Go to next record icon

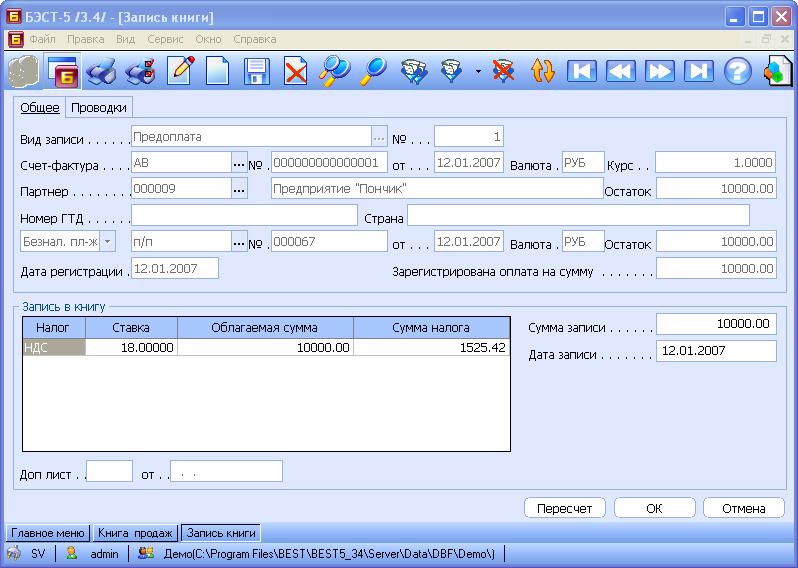[660, 71]
